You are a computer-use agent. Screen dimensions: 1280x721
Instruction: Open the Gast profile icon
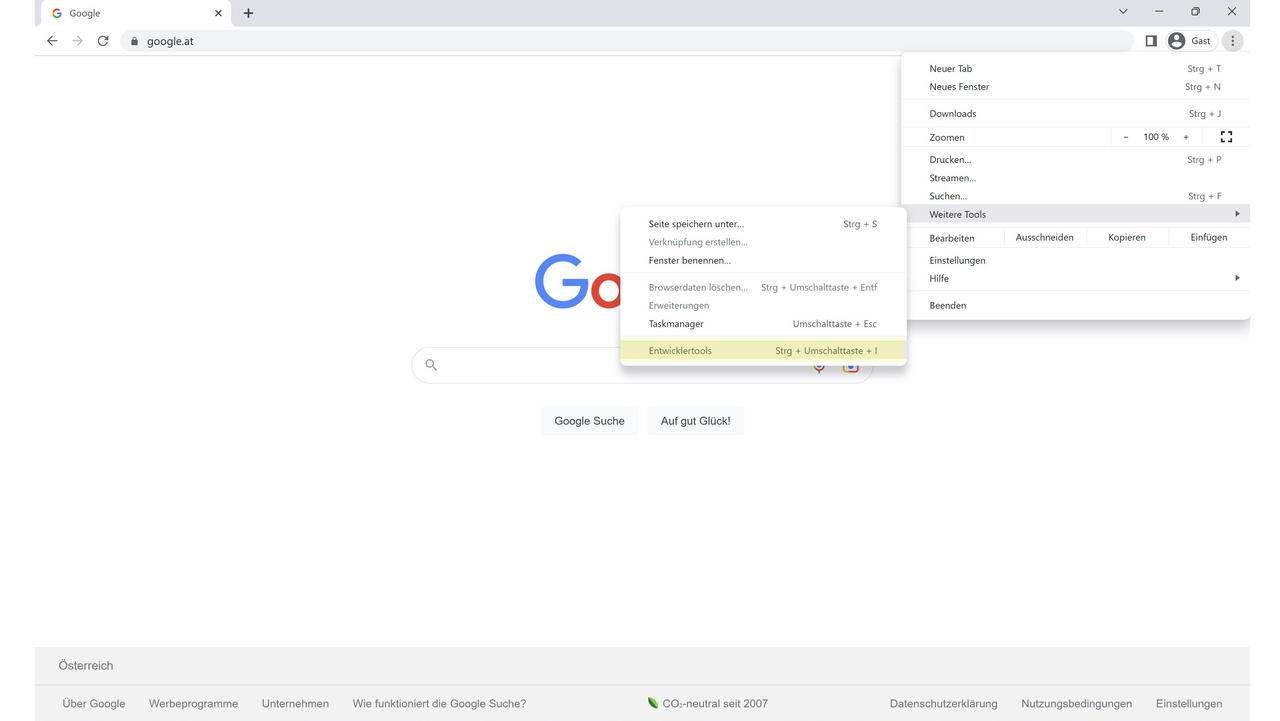1176,41
